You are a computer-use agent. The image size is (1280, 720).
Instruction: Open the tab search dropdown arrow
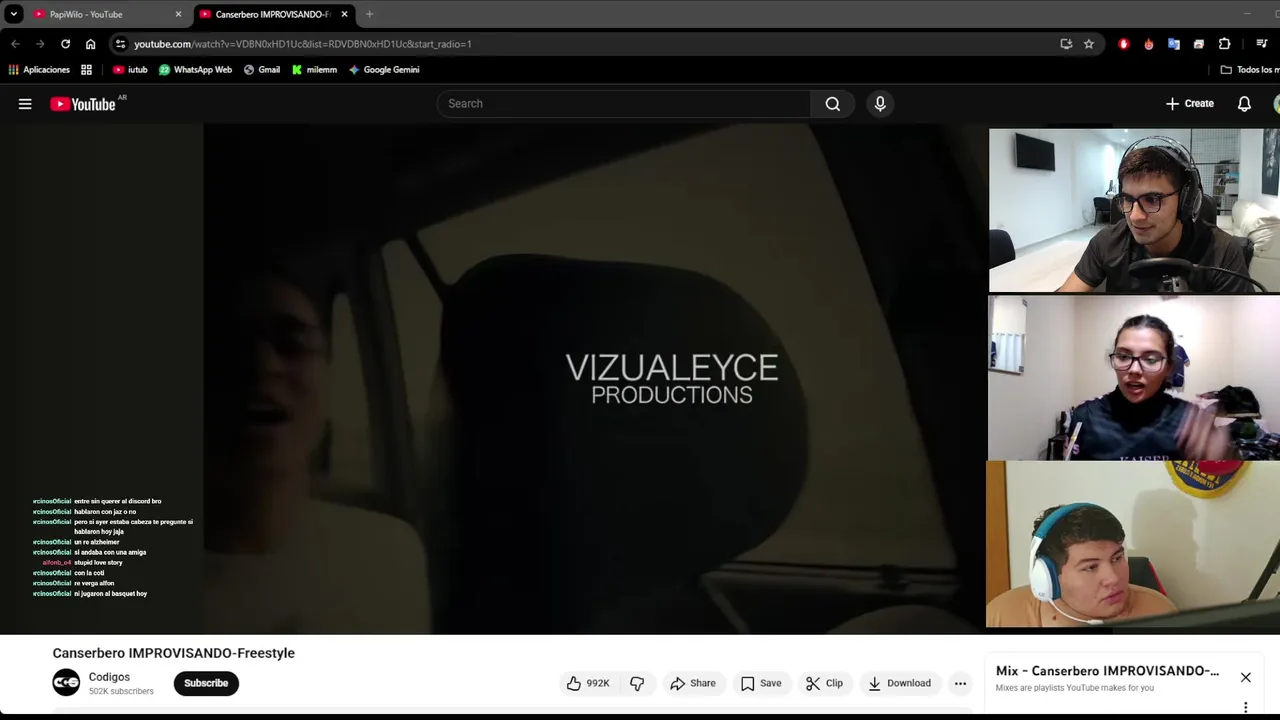click(14, 14)
